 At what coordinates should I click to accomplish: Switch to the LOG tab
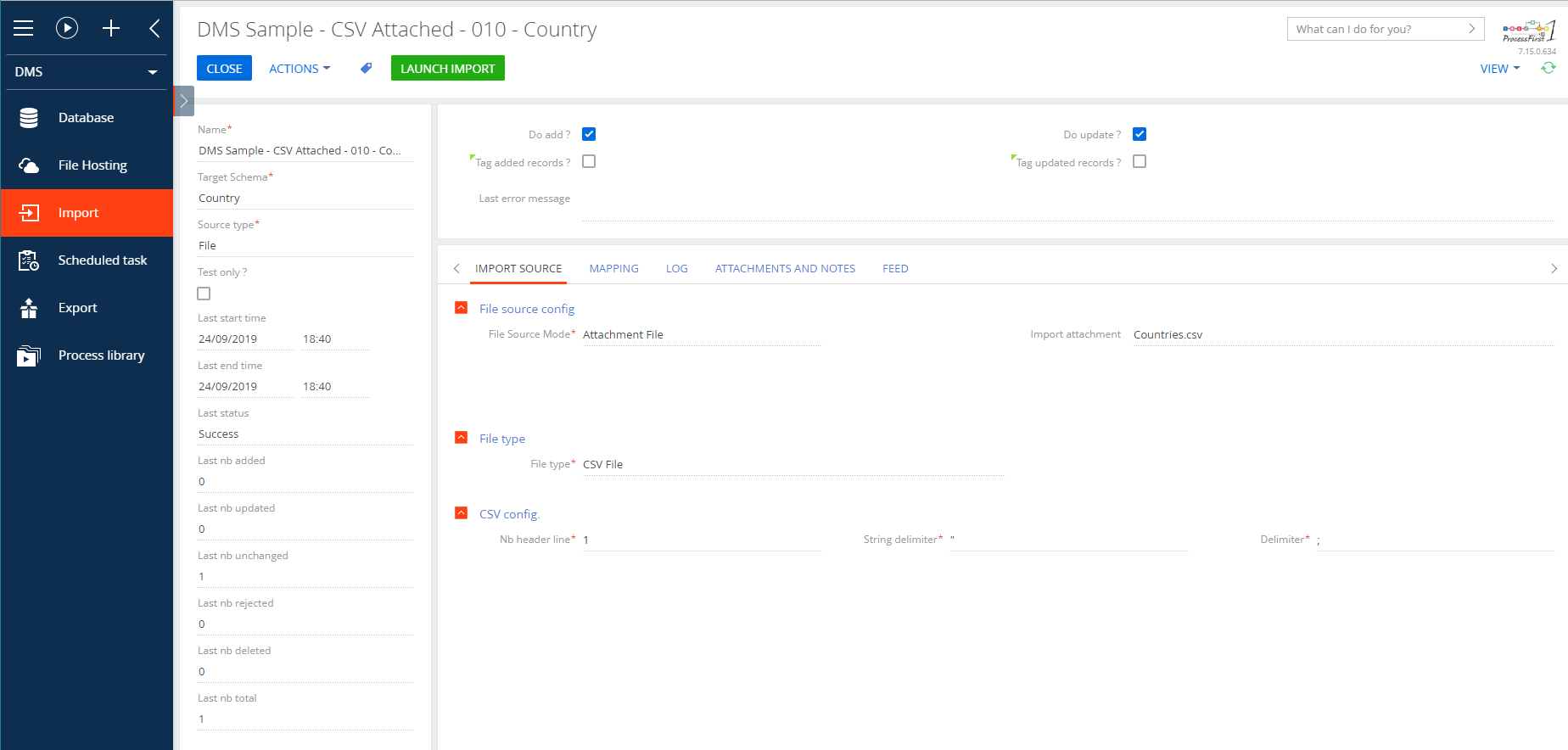click(x=676, y=269)
